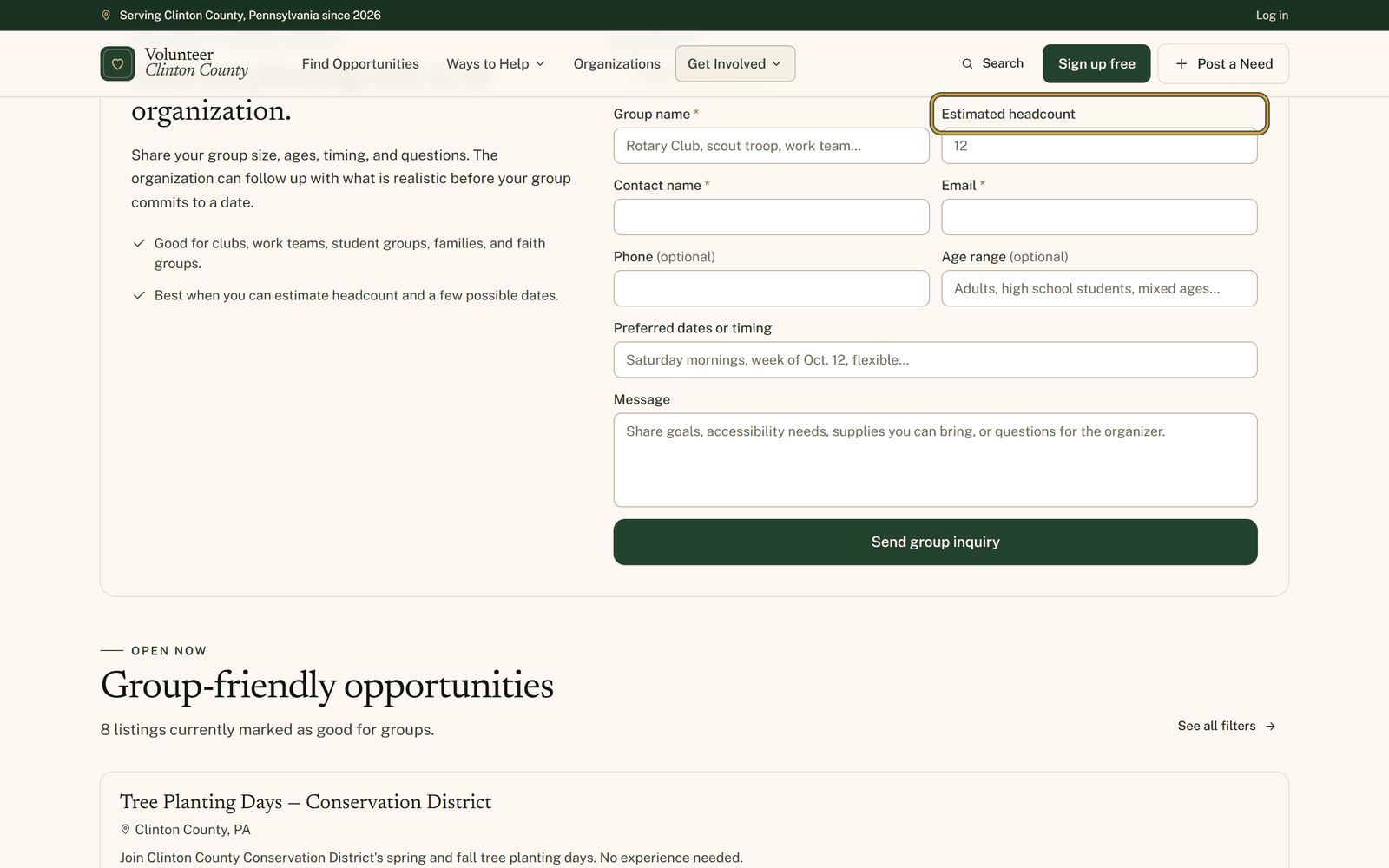Go to Organizations page

[x=616, y=63]
